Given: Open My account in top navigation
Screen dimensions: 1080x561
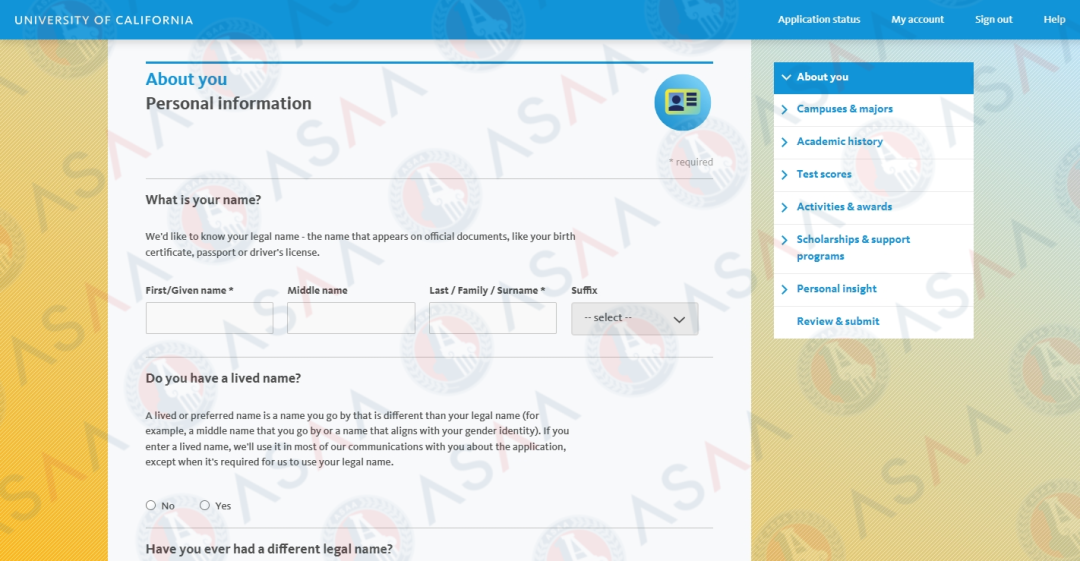Looking at the screenshot, I should pos(917,20).
